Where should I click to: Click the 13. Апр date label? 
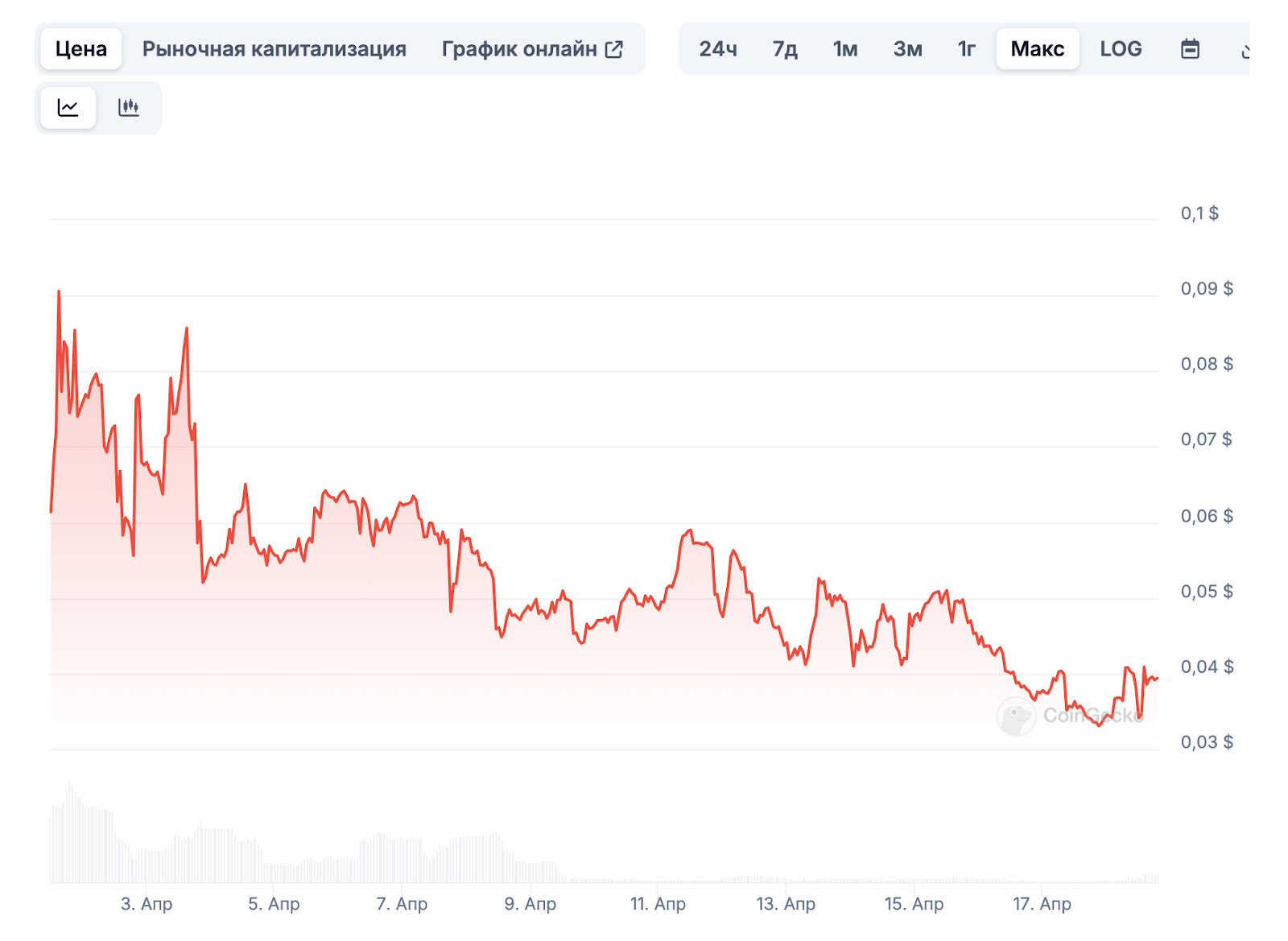pos(786,904)
